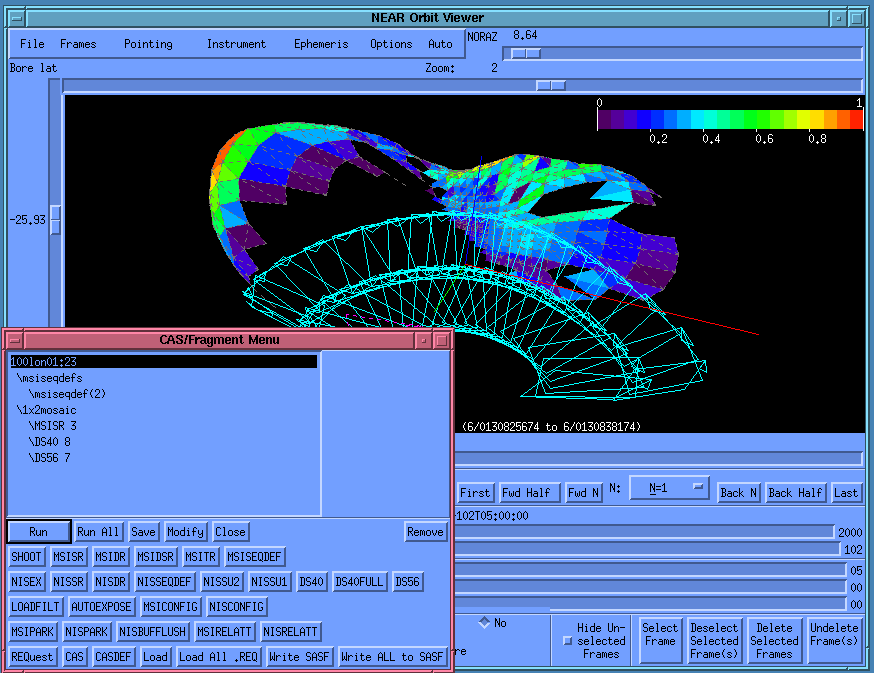Click the Load All .REQ button
Viewport: 874px width, 673px height.
tap(218, 657)
